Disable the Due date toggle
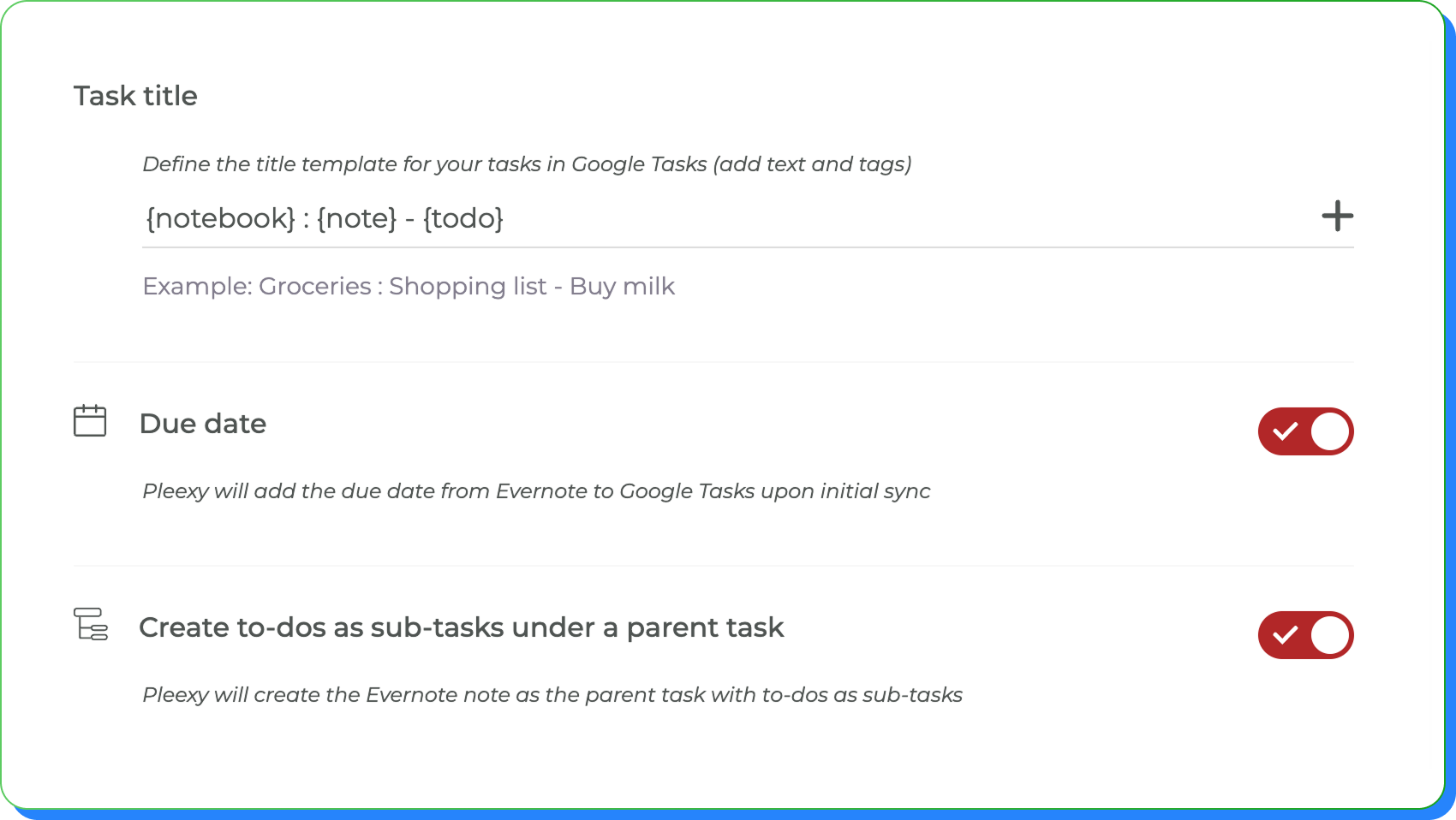The width and height of the screenshot is (1456, 820). click(x=1305, y=431)
